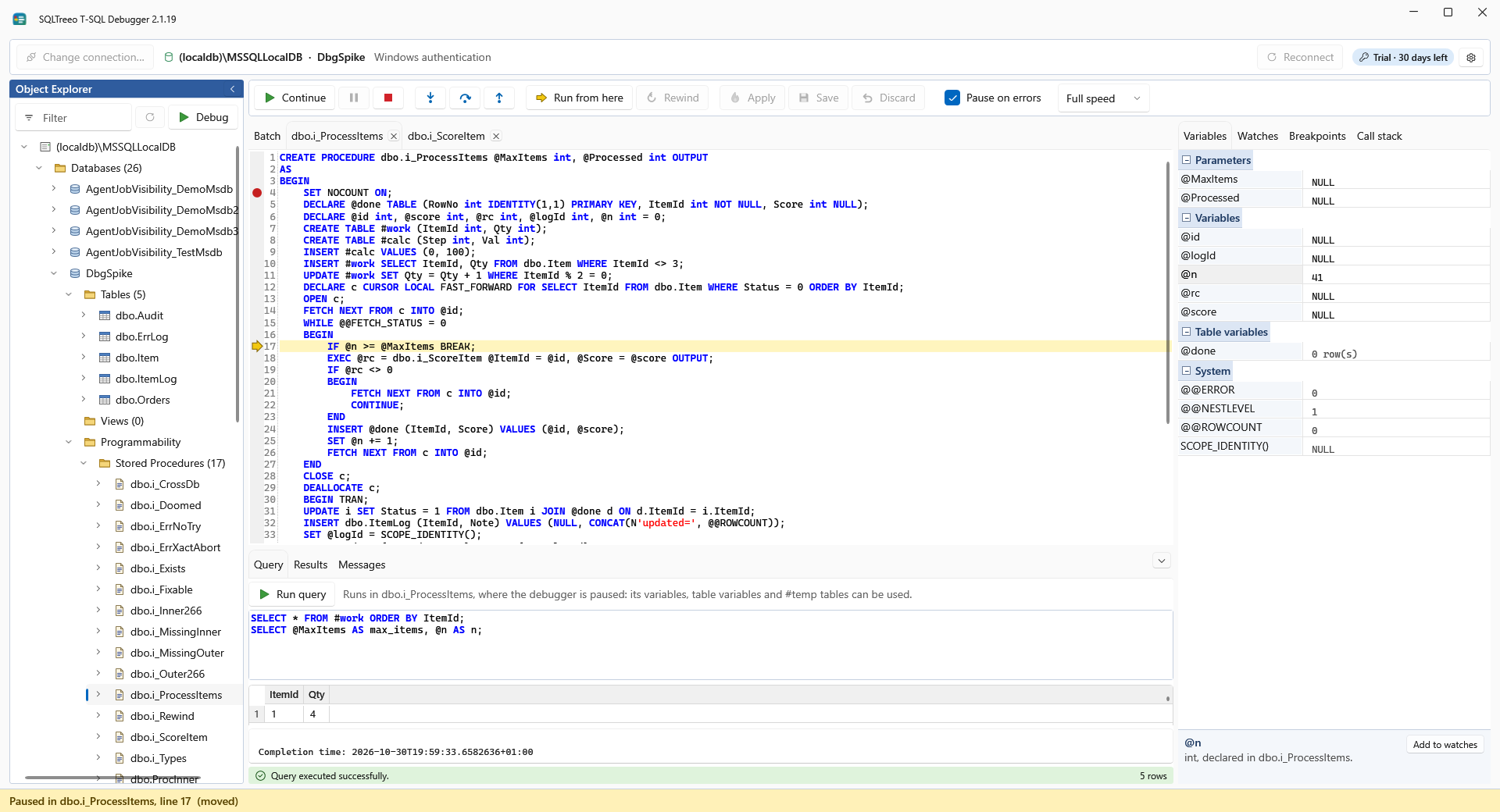
Task: Click the Stored Procedures folder icon
Action: [105, 463]
